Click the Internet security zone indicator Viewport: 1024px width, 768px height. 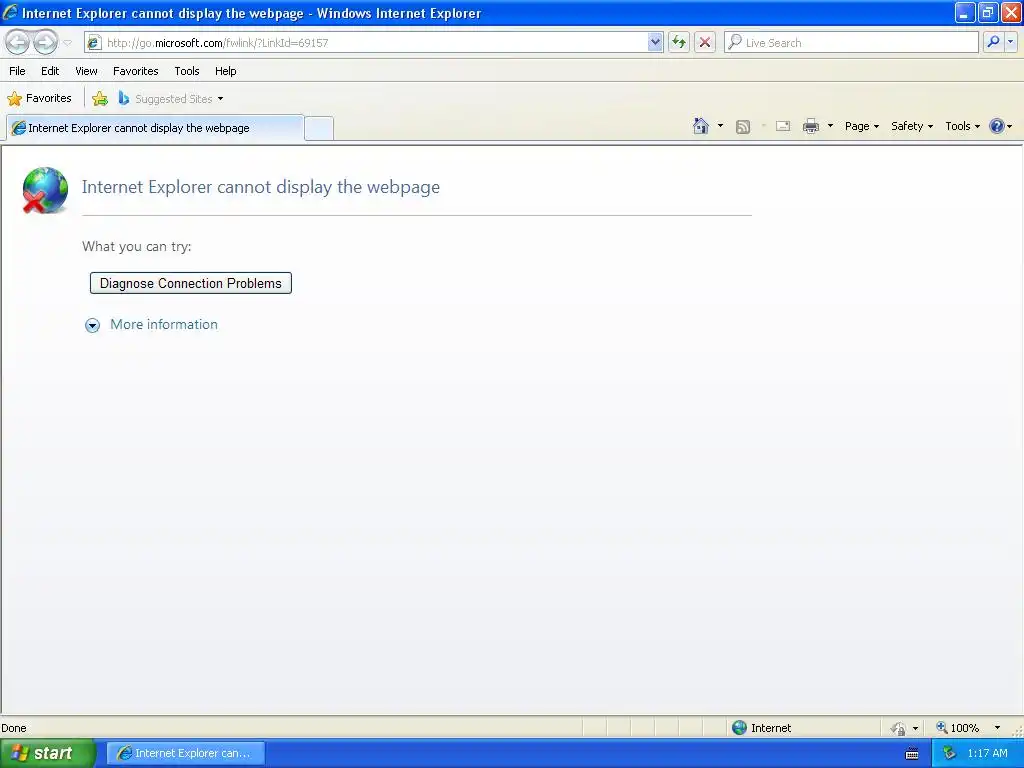click(x=761, y=728)
